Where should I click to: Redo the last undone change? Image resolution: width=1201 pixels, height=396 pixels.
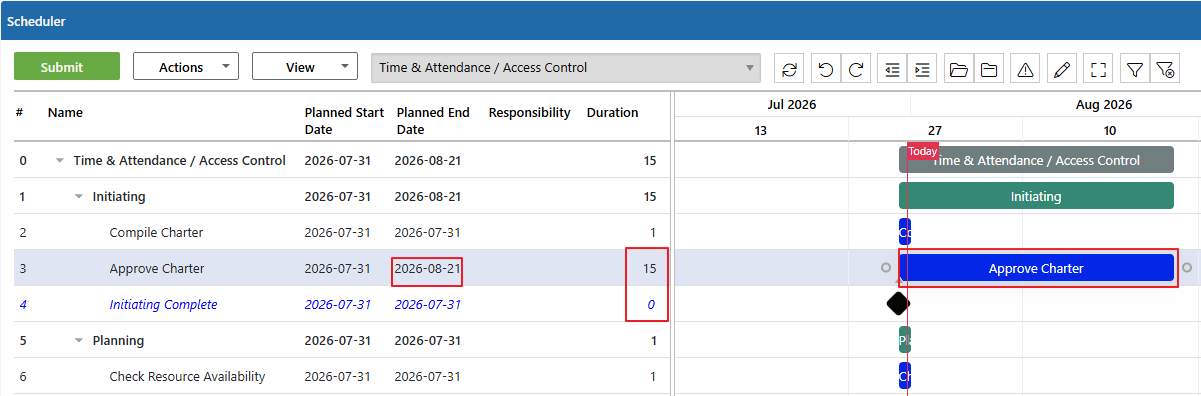point(856,68)
